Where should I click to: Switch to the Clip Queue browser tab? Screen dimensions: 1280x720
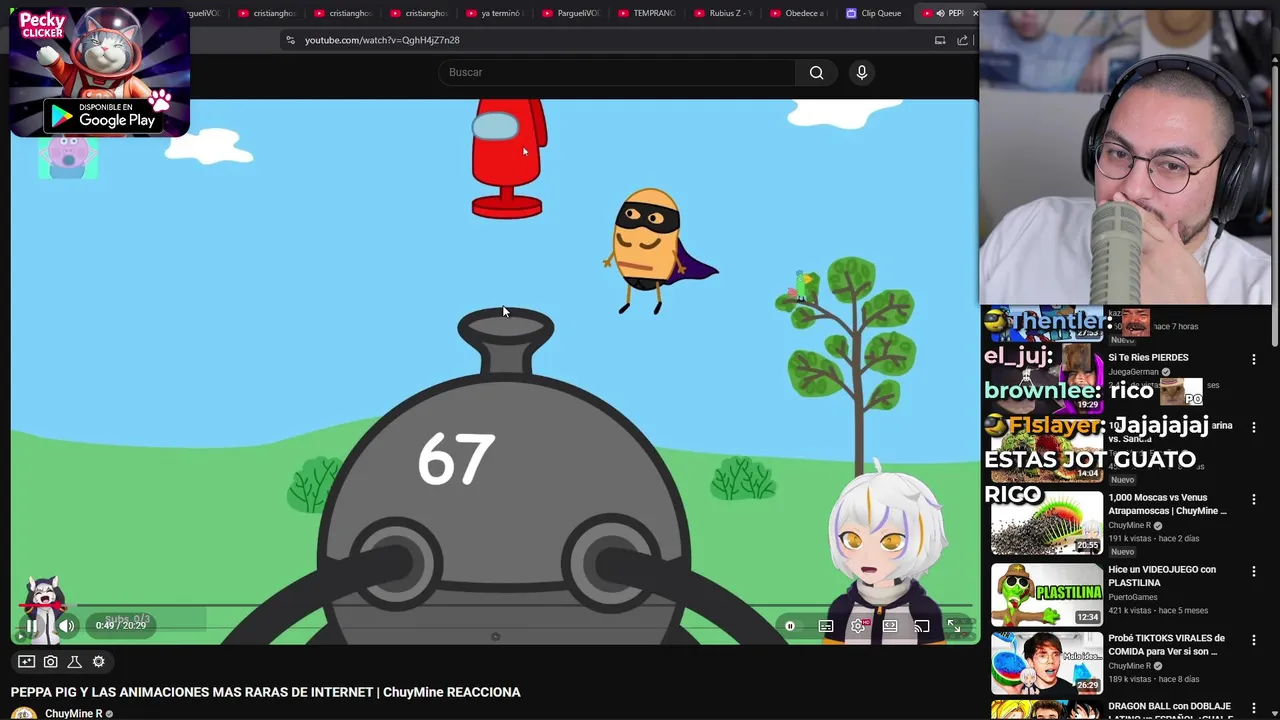[x=874, y=13]
